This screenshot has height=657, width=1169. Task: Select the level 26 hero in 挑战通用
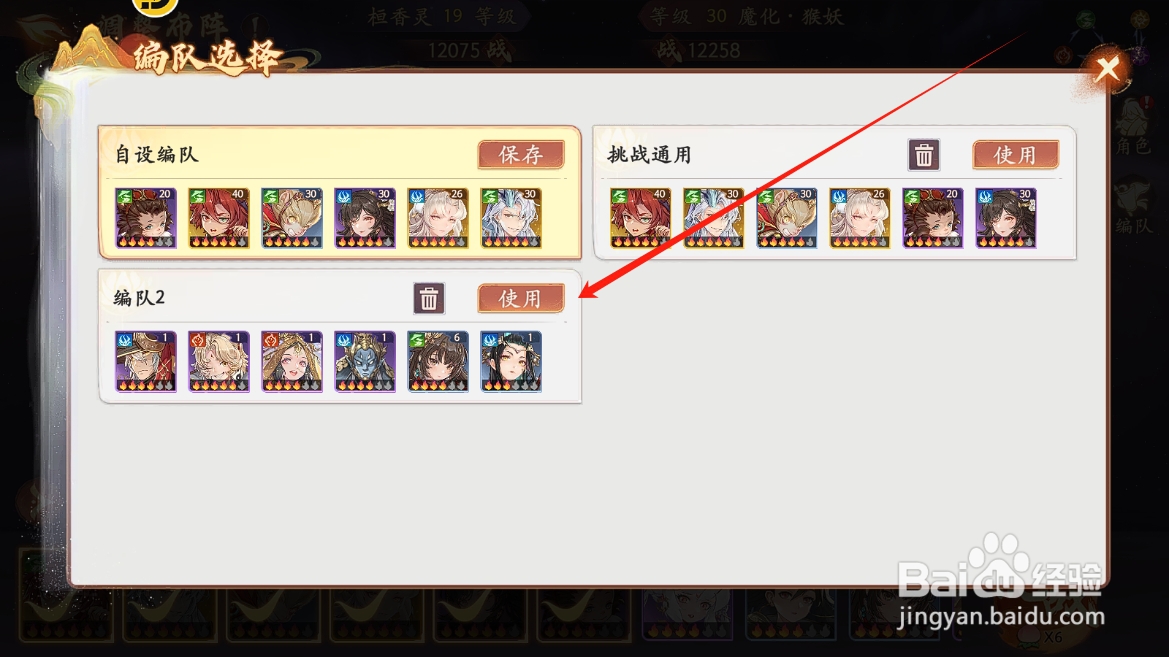point(860,218)
